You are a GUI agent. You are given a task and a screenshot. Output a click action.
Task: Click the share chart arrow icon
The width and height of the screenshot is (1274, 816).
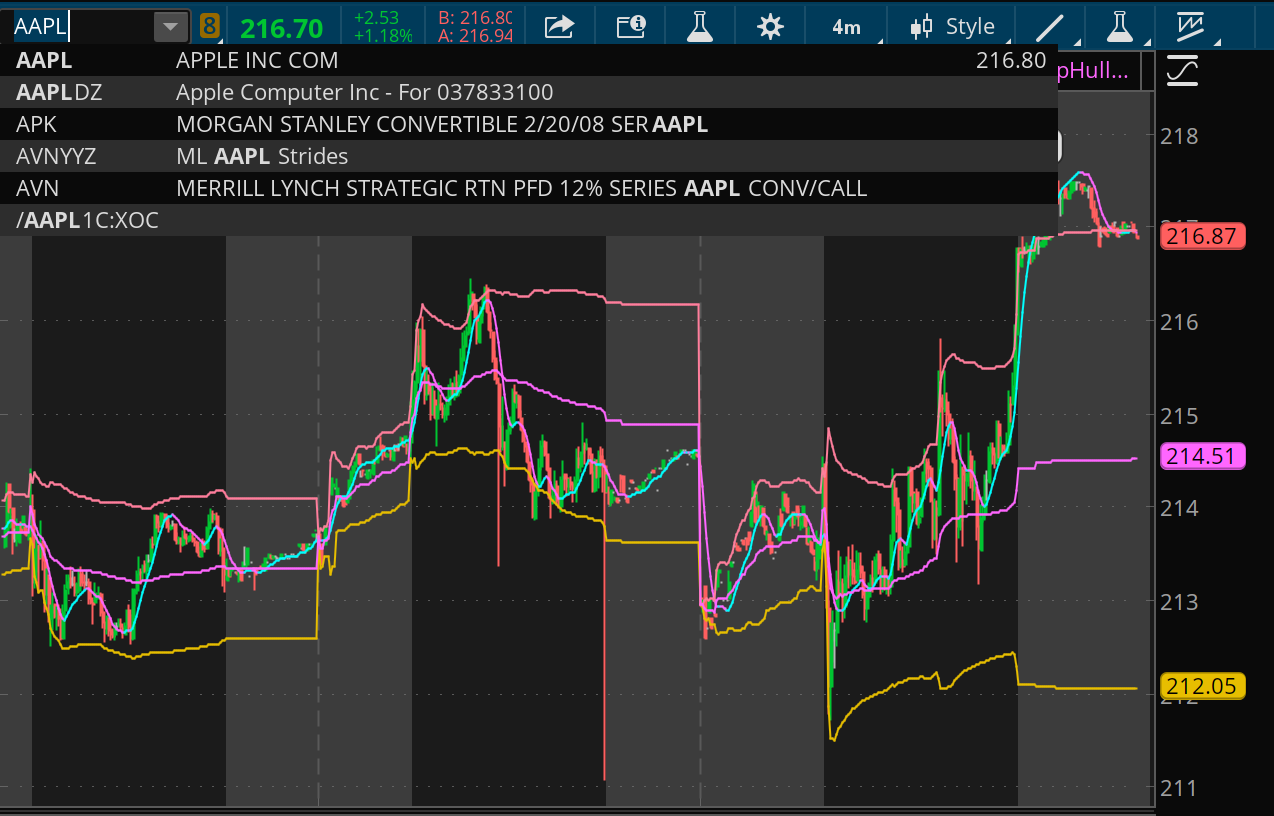point(560,26)
